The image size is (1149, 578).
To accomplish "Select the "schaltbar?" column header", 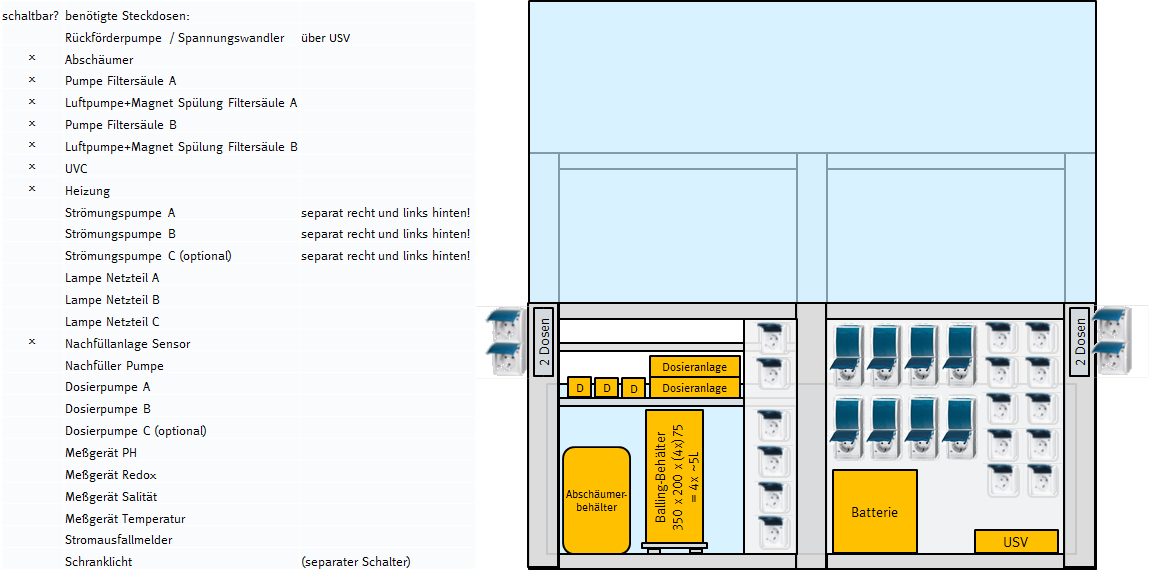I will pos(30,16).
